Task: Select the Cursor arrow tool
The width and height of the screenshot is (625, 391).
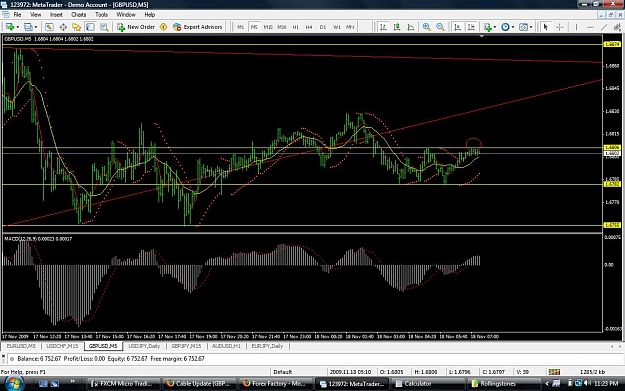Action: point(546,27)
